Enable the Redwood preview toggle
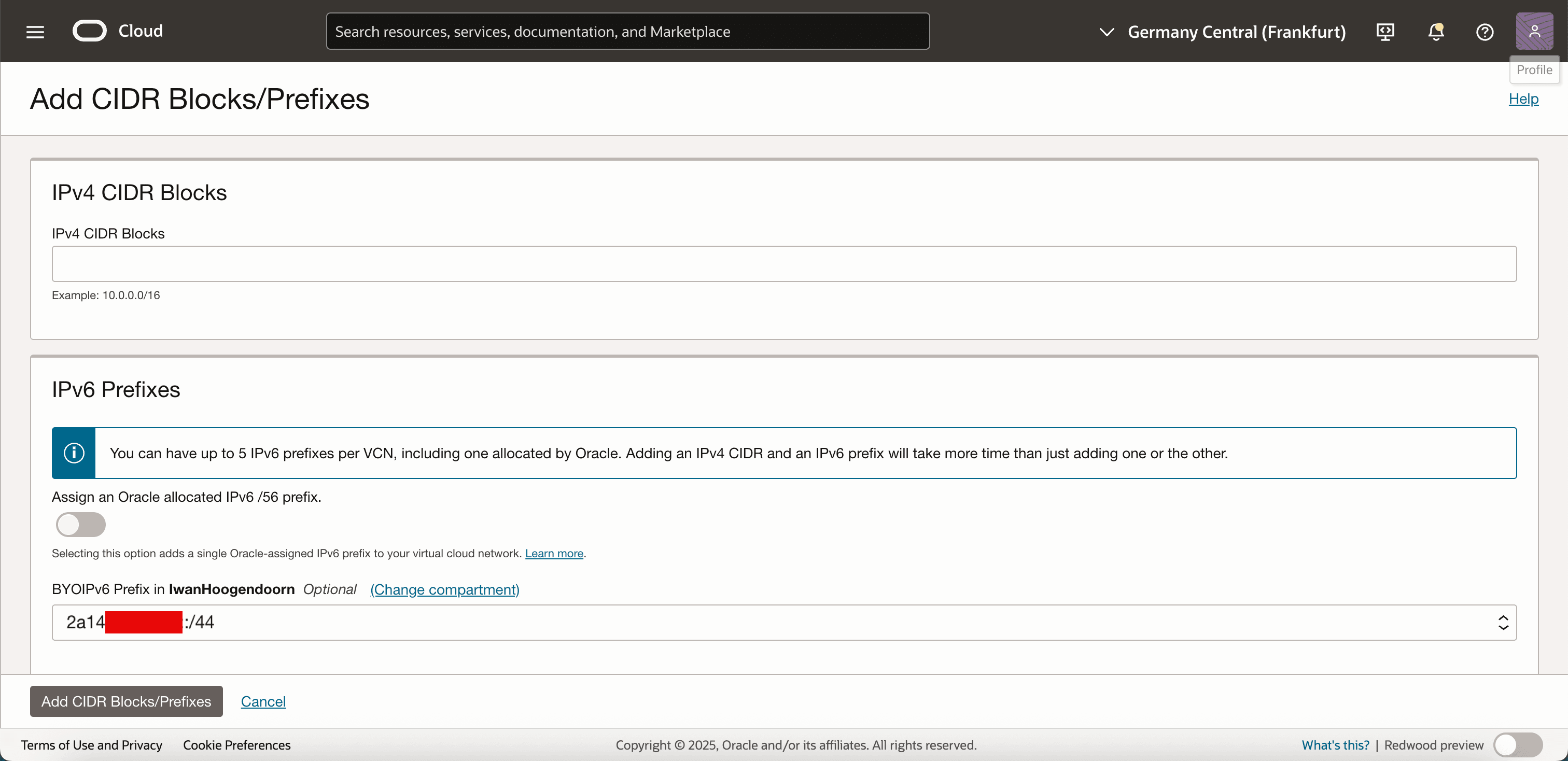Viewport: 1568px width, 761px height. coord(1518,744)
